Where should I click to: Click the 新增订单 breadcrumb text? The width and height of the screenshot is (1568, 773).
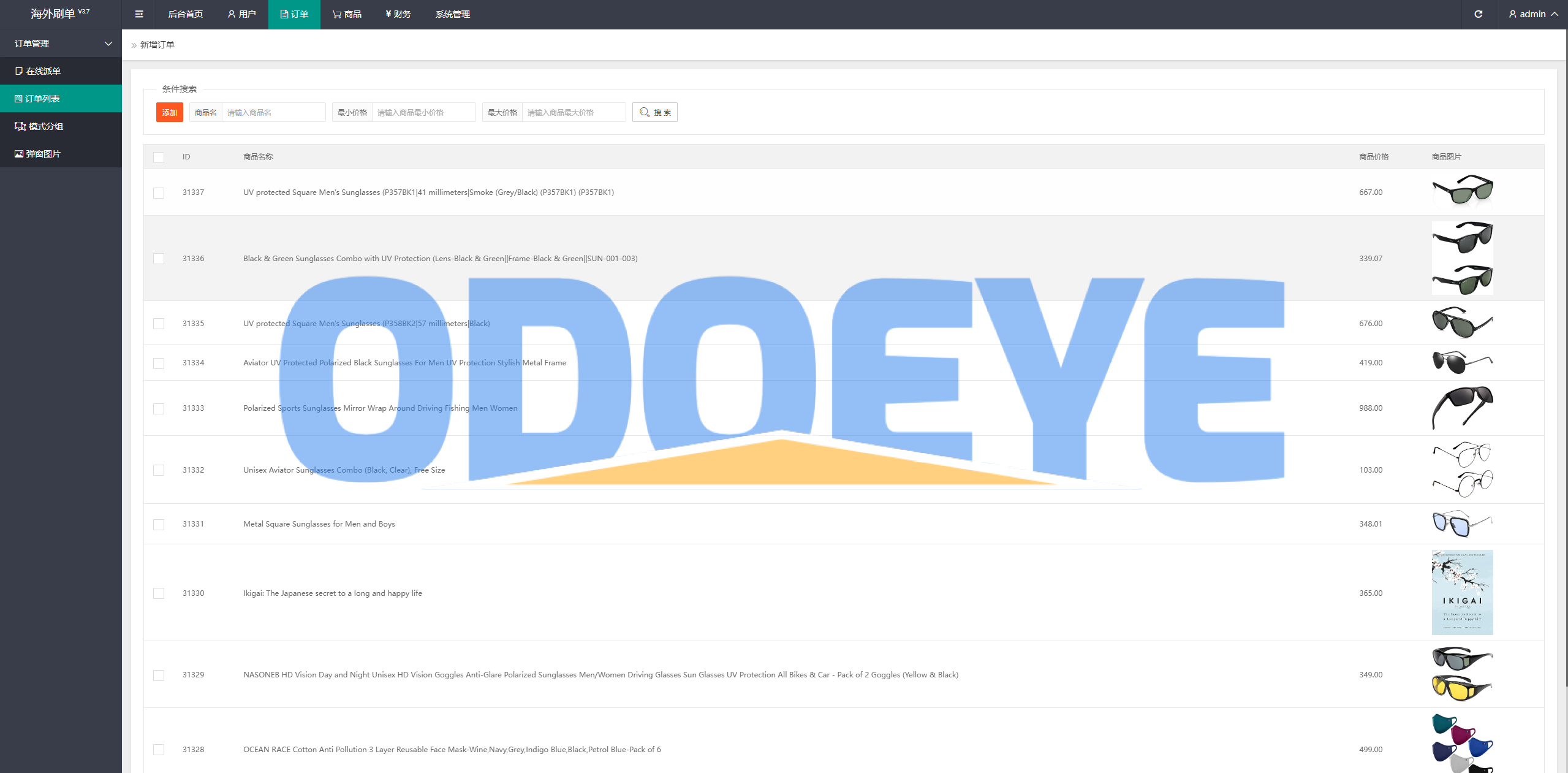pos(157,45)
